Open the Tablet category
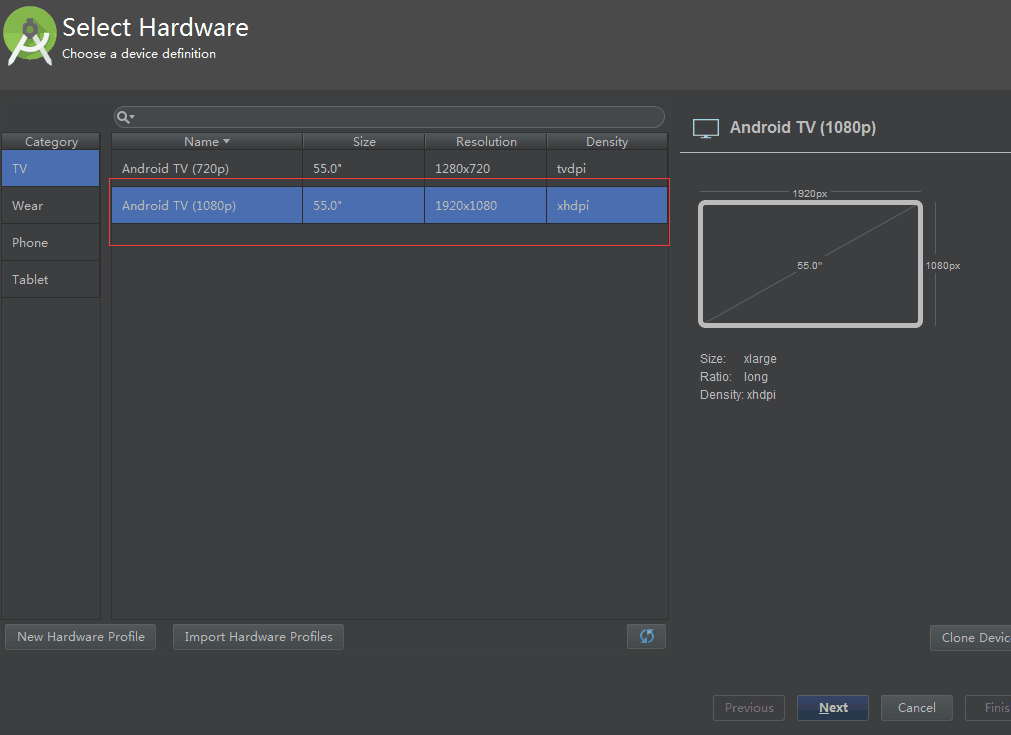The width and height of the screenshot is (1011, 735). (50, 280)
